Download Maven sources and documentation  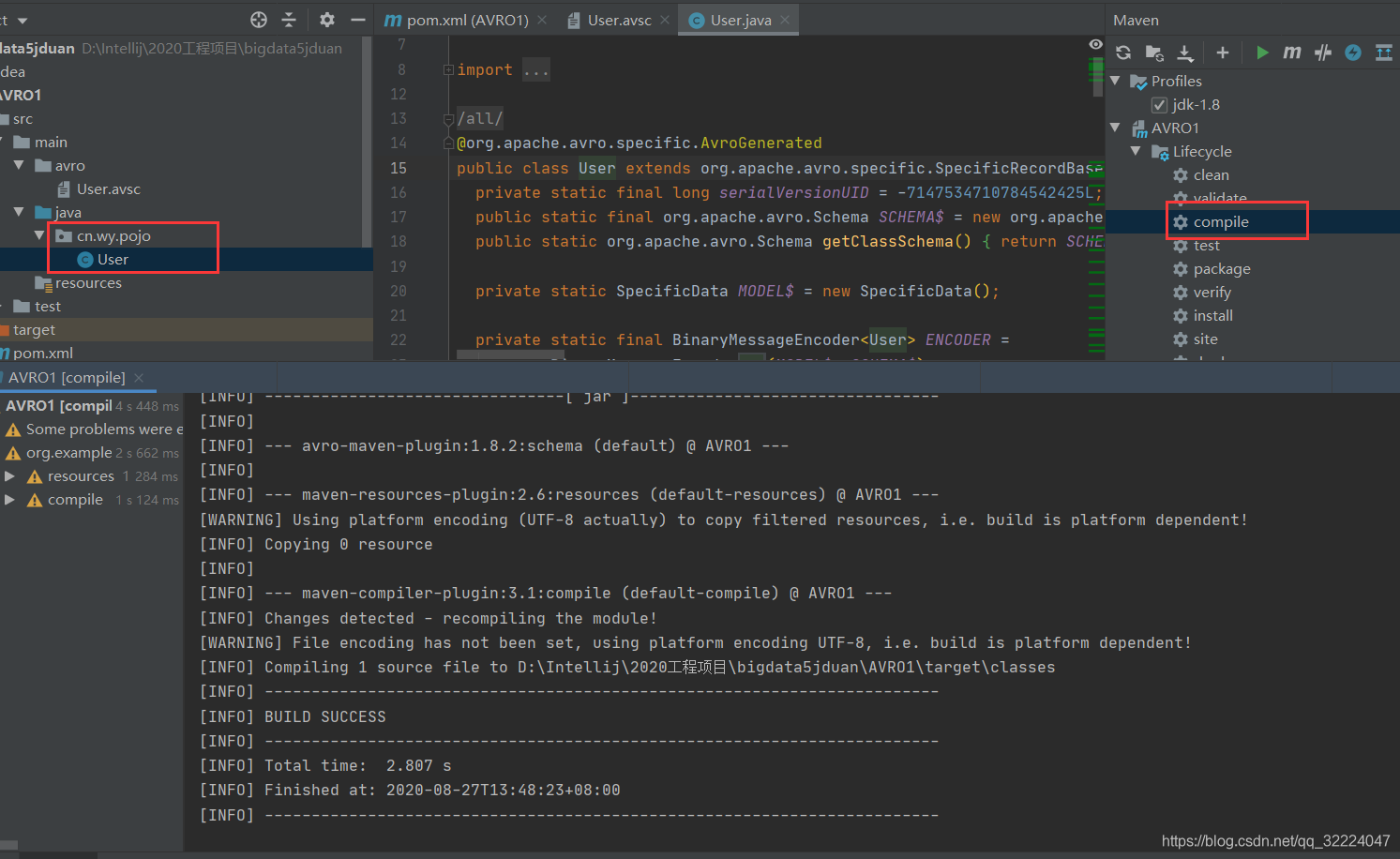click(1184, 53)
